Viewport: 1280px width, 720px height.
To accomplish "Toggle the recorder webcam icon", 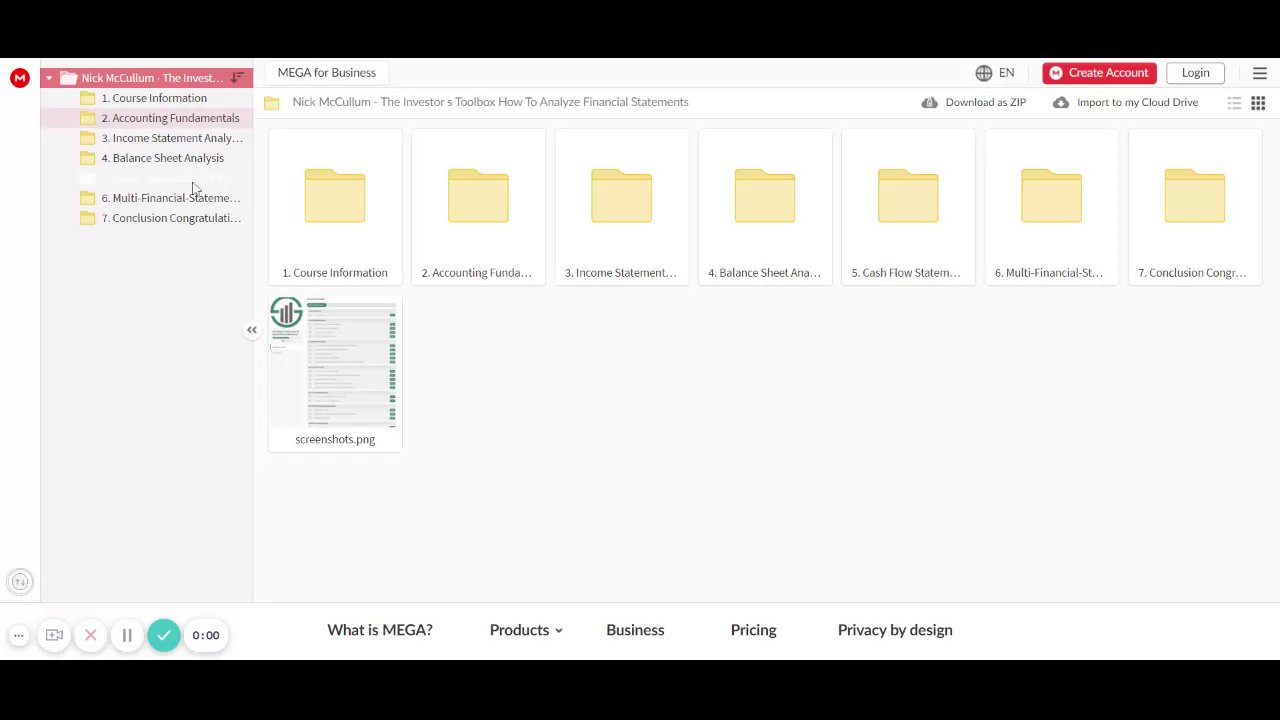I will [54, 635].
